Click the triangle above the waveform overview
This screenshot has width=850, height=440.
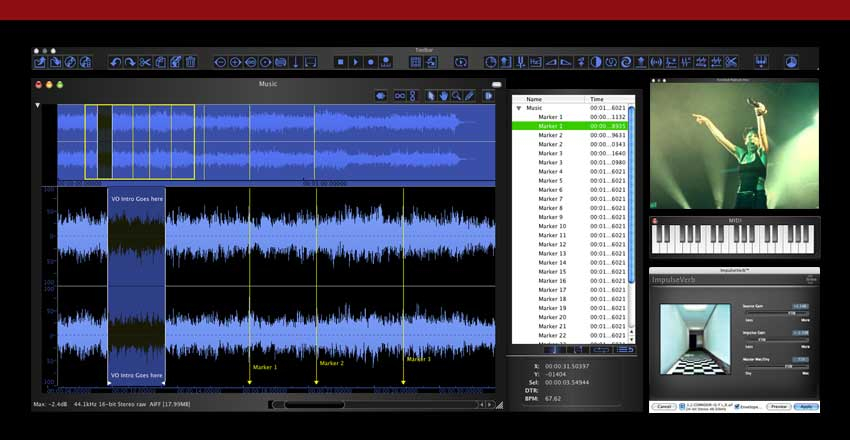[x=38, y=105]
